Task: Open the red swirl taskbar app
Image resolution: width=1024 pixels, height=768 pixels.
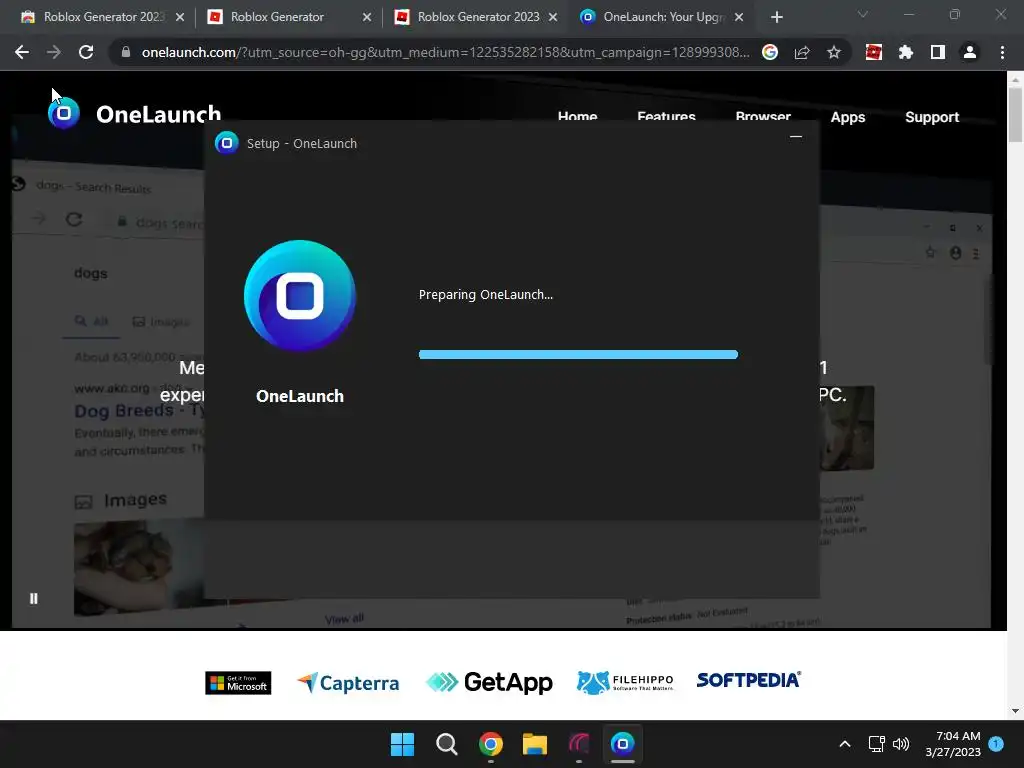Action: [579, 744]
